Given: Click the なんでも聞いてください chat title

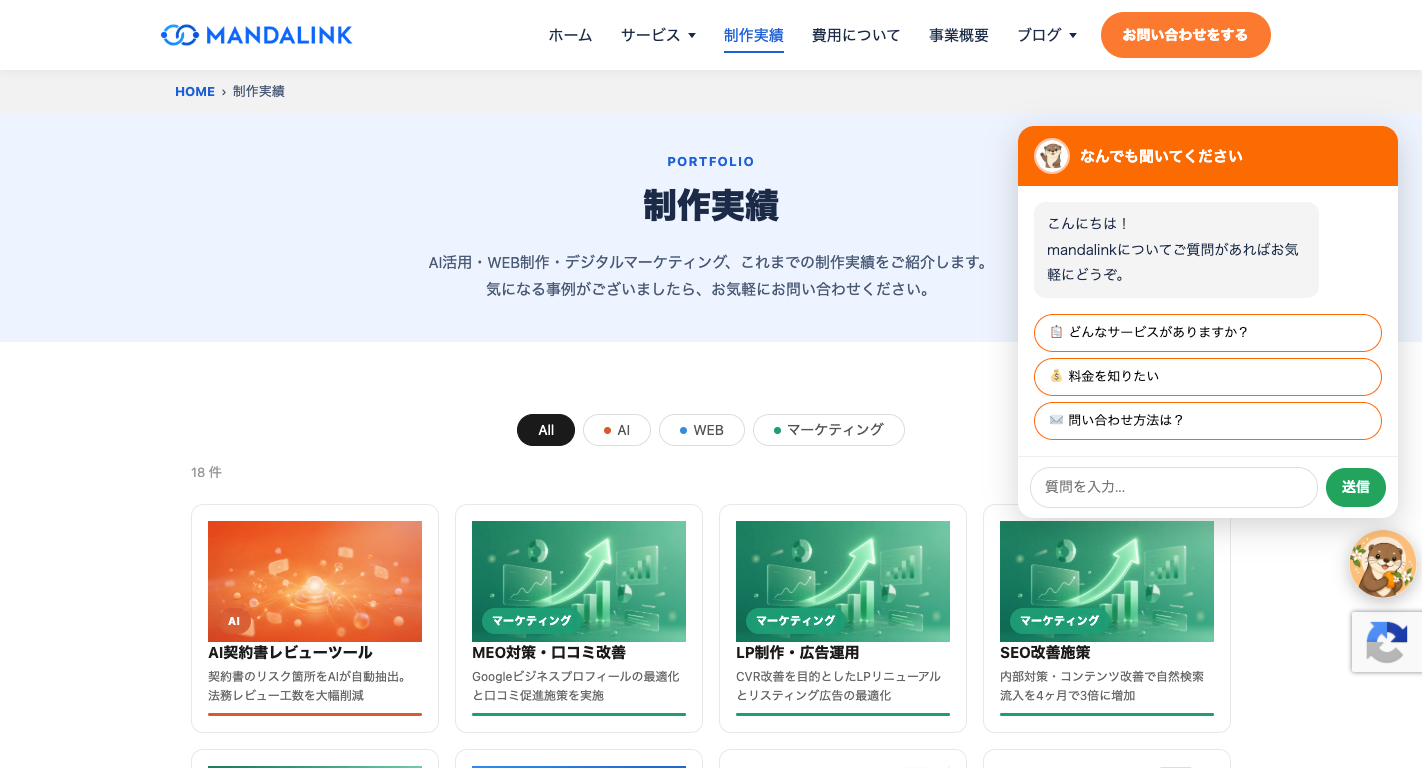Looking at the screenshot, I should (1161, 156).
